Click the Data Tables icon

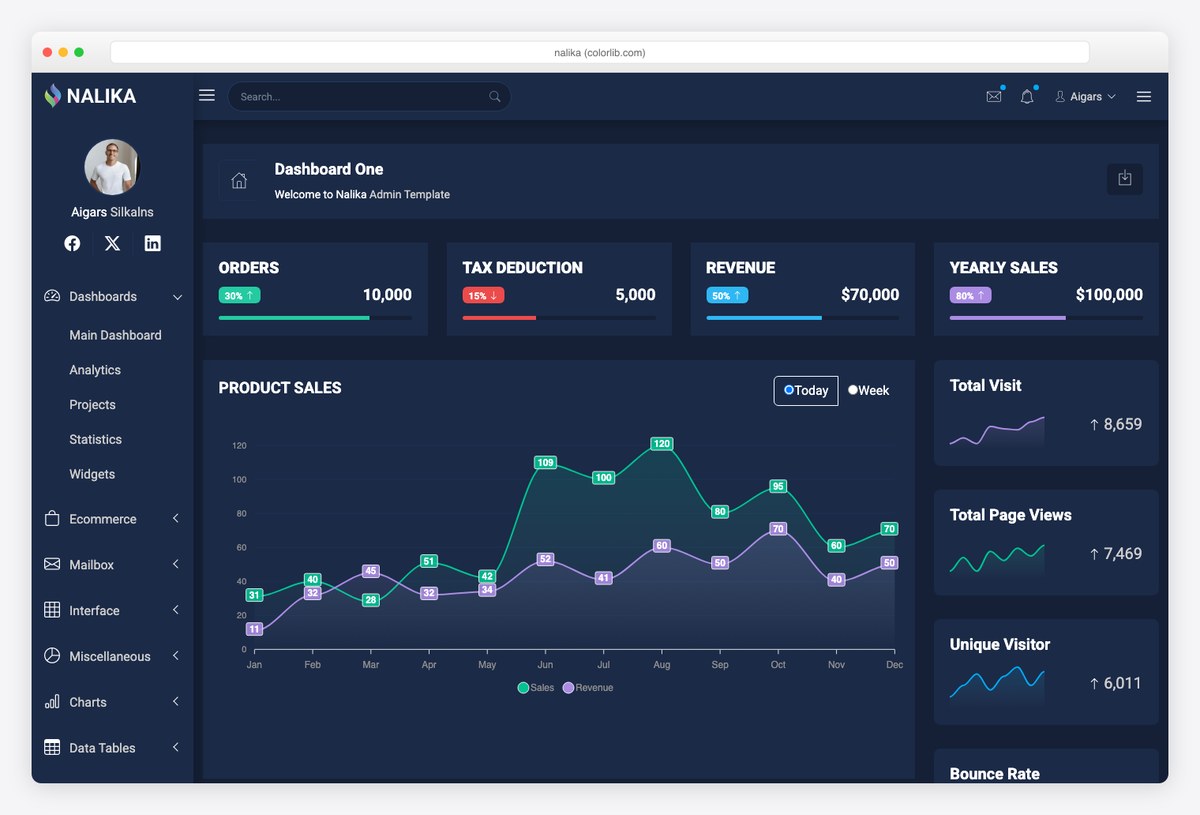pos(52,747)
